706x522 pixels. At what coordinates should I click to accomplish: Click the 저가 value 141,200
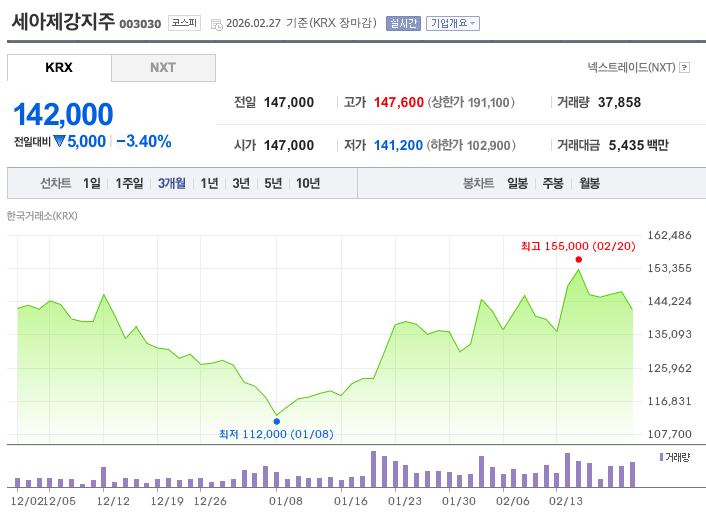(x=398, y=145)
